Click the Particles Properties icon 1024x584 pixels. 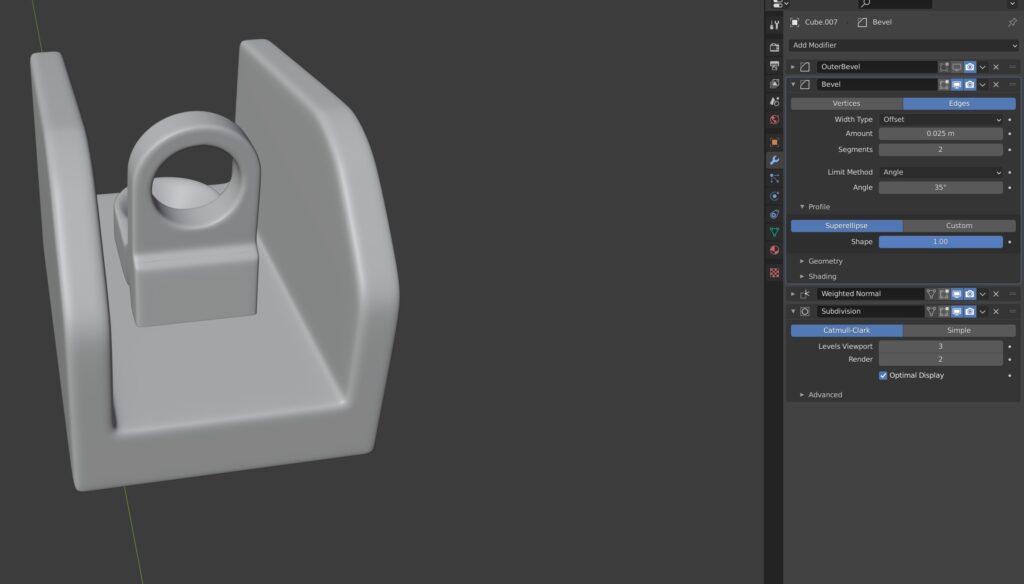[x=773, y=178]
